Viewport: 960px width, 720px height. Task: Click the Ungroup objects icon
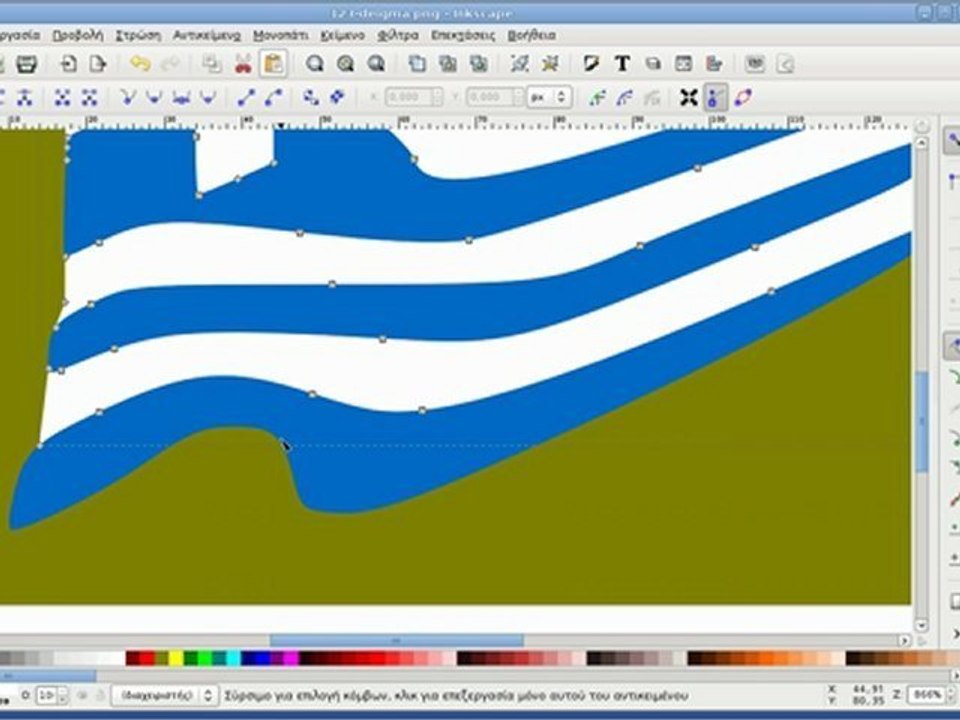[550, 64]
